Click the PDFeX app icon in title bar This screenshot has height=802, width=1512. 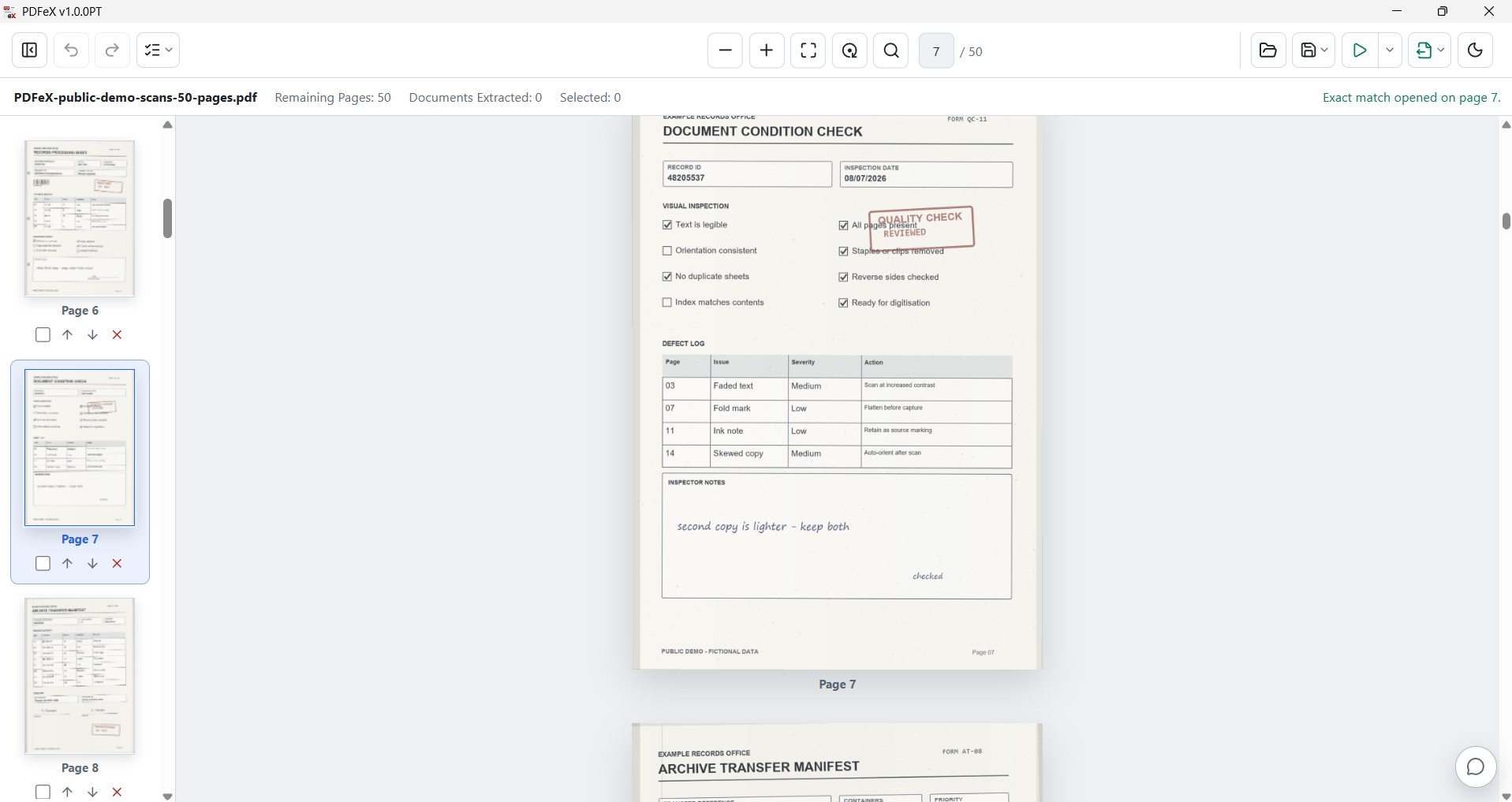pos(10,11)
